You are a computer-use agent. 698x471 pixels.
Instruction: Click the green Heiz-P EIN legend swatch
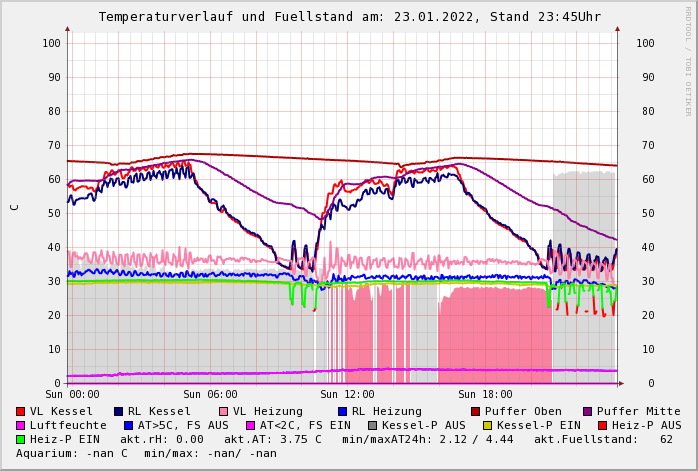[x=21, y=440]
